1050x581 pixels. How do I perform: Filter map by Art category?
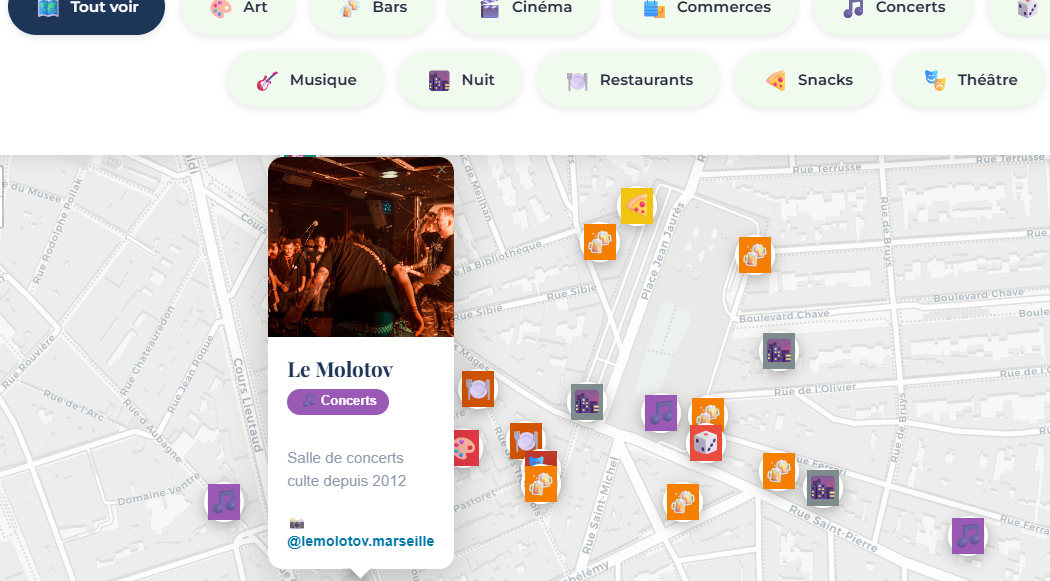pyautogui.click(x=238, y=9)
